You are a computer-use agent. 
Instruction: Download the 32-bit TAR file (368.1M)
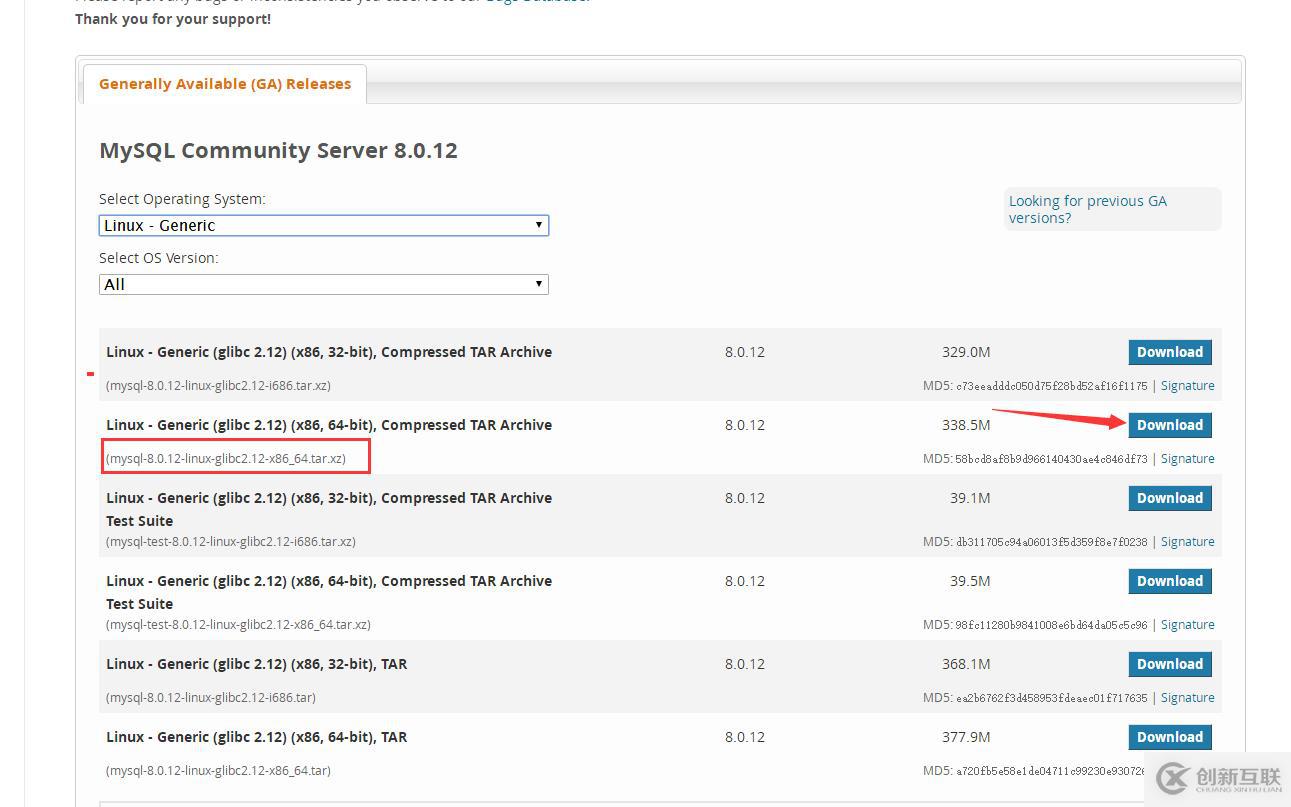click(1169, 664)
